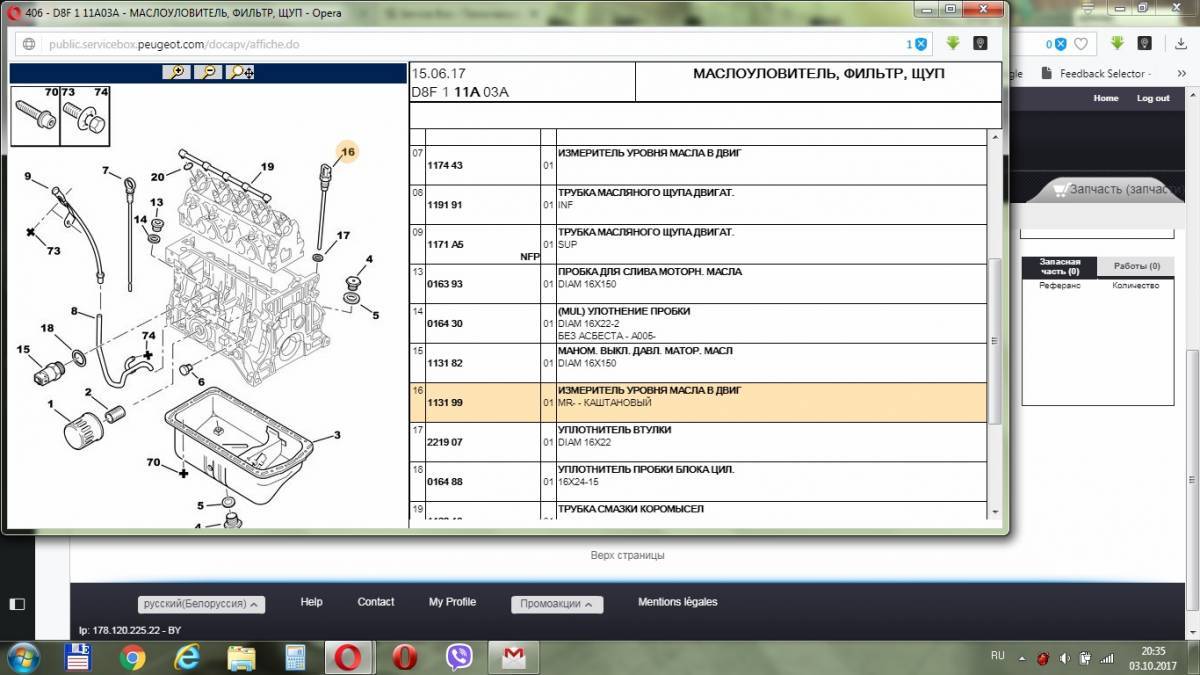The image size is (1200, 675).
Task: Expand the Промоакции dropdown
Action: point(556,604)
